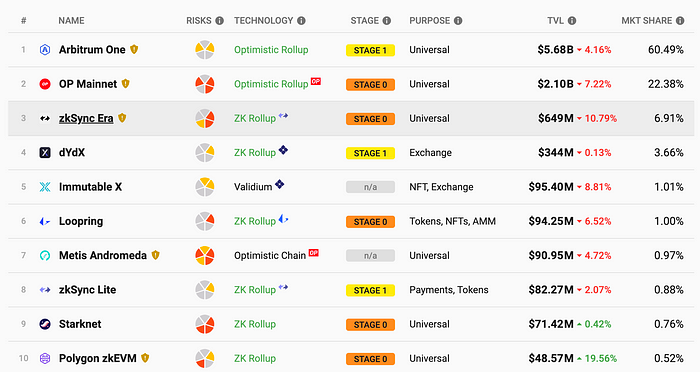
Task: Click the Optimistic Rollup label on Arbitrum row
Action: pyautogui.click(x=271, y=50)
